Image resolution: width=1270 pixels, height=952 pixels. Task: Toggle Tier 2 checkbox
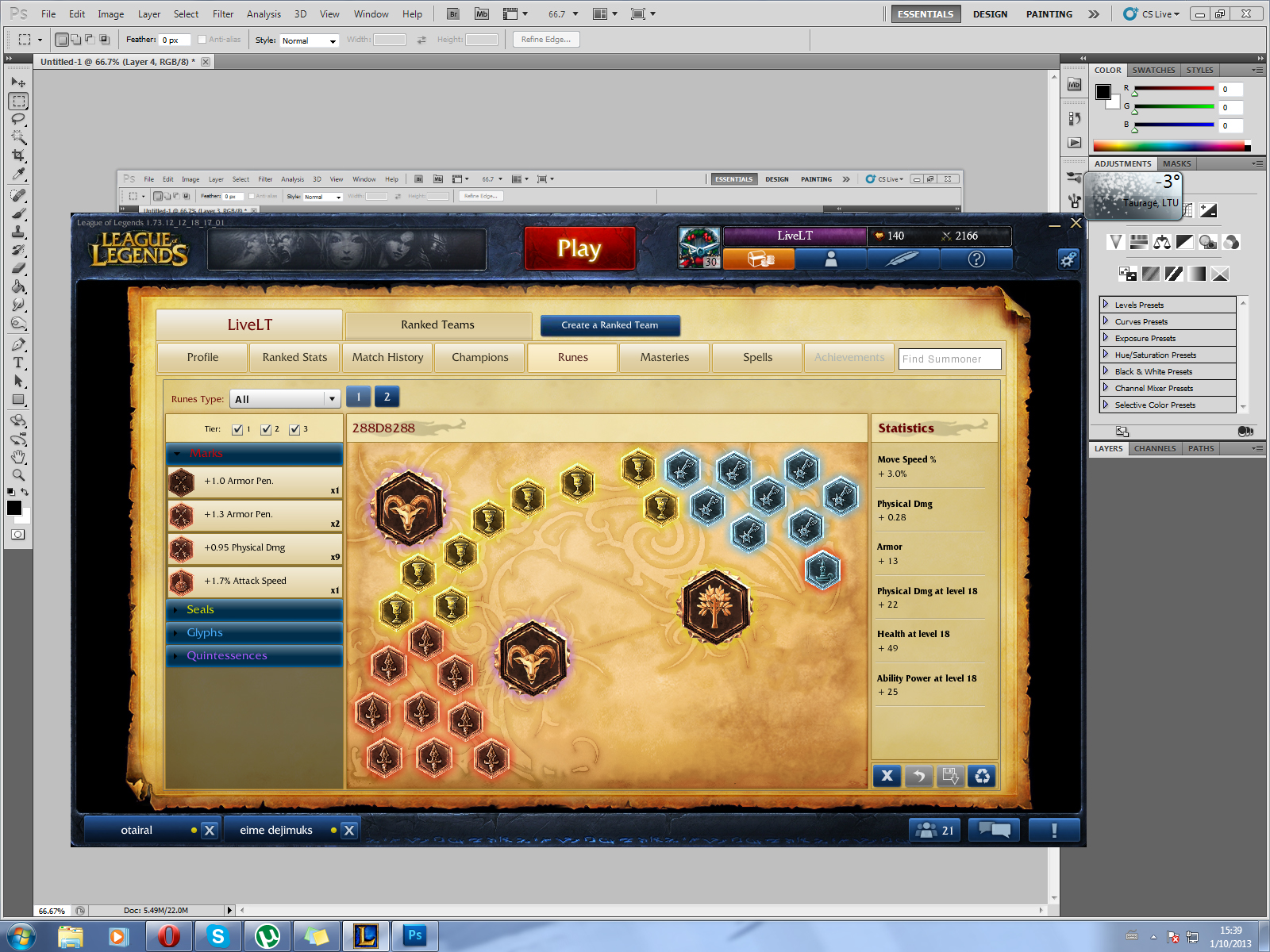(x=266, y=429)
